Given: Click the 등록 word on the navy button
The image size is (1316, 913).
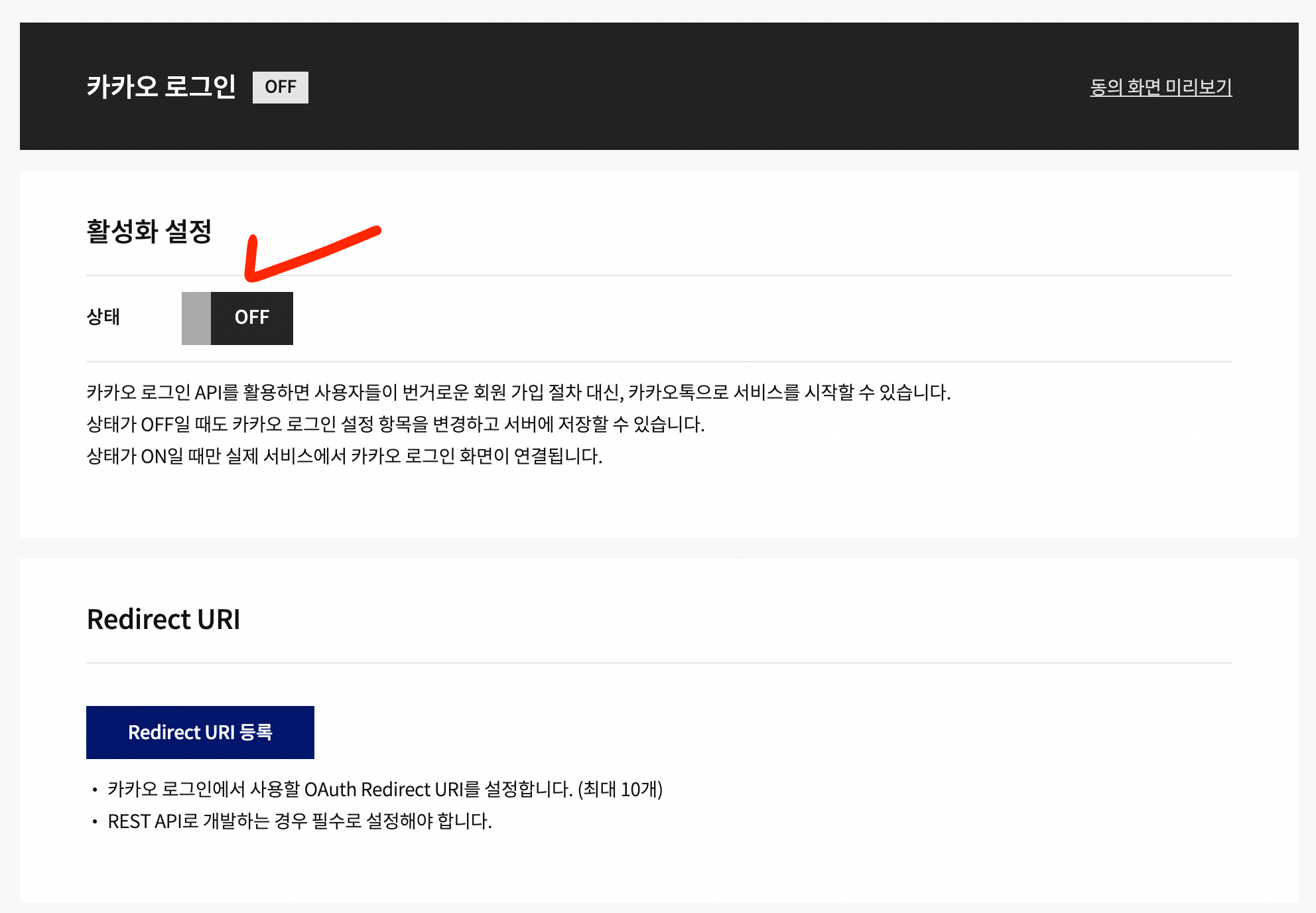Looking at the screenshot, I should point(256,732).
